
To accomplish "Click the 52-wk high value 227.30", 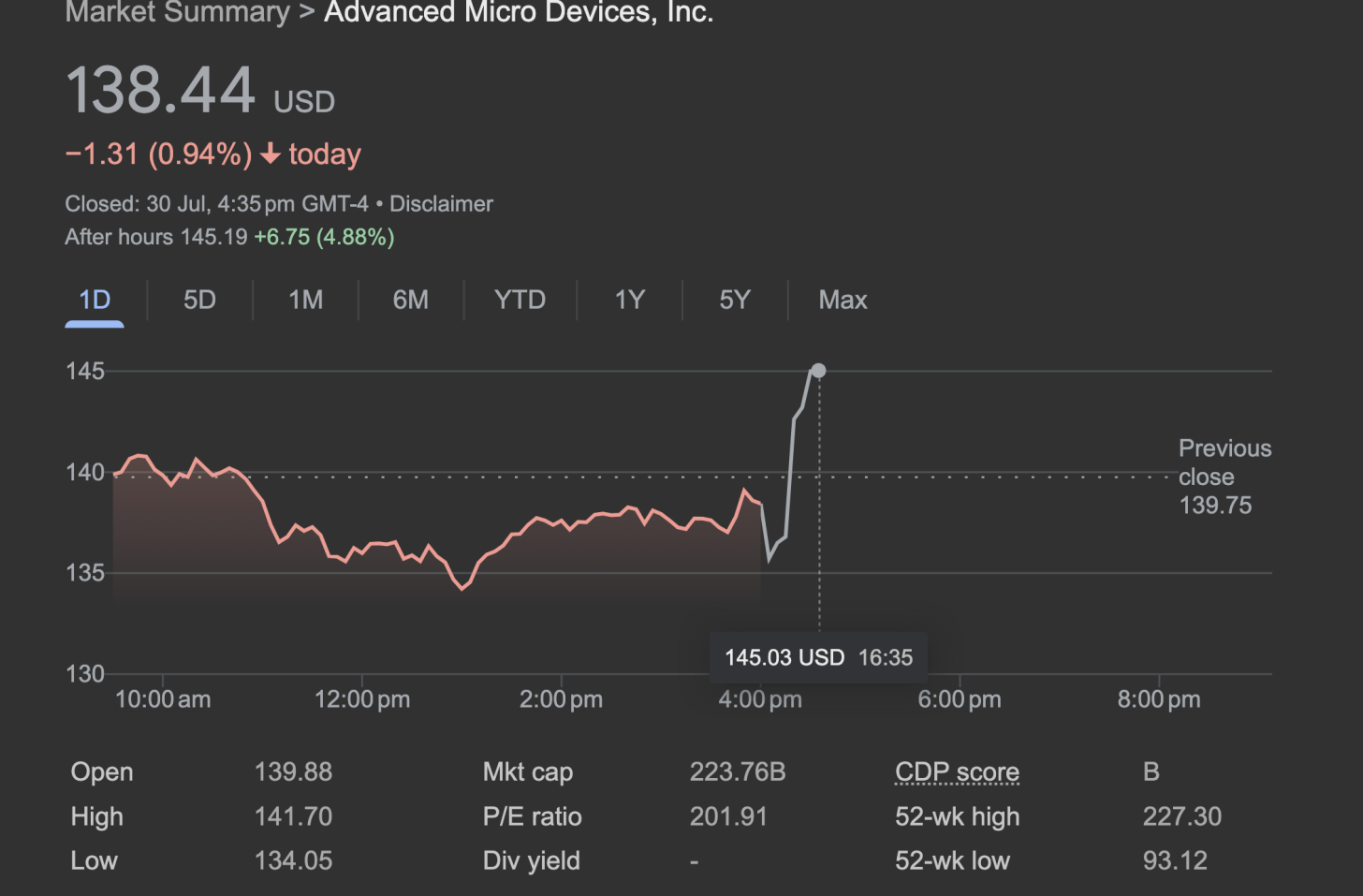I will point(1181,816).
